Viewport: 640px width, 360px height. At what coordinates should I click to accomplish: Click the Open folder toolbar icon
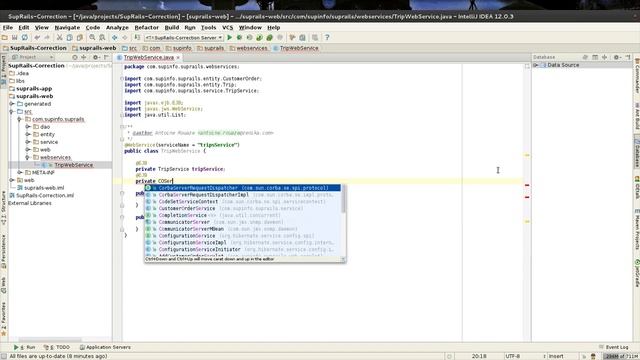(x=4, y=38)
